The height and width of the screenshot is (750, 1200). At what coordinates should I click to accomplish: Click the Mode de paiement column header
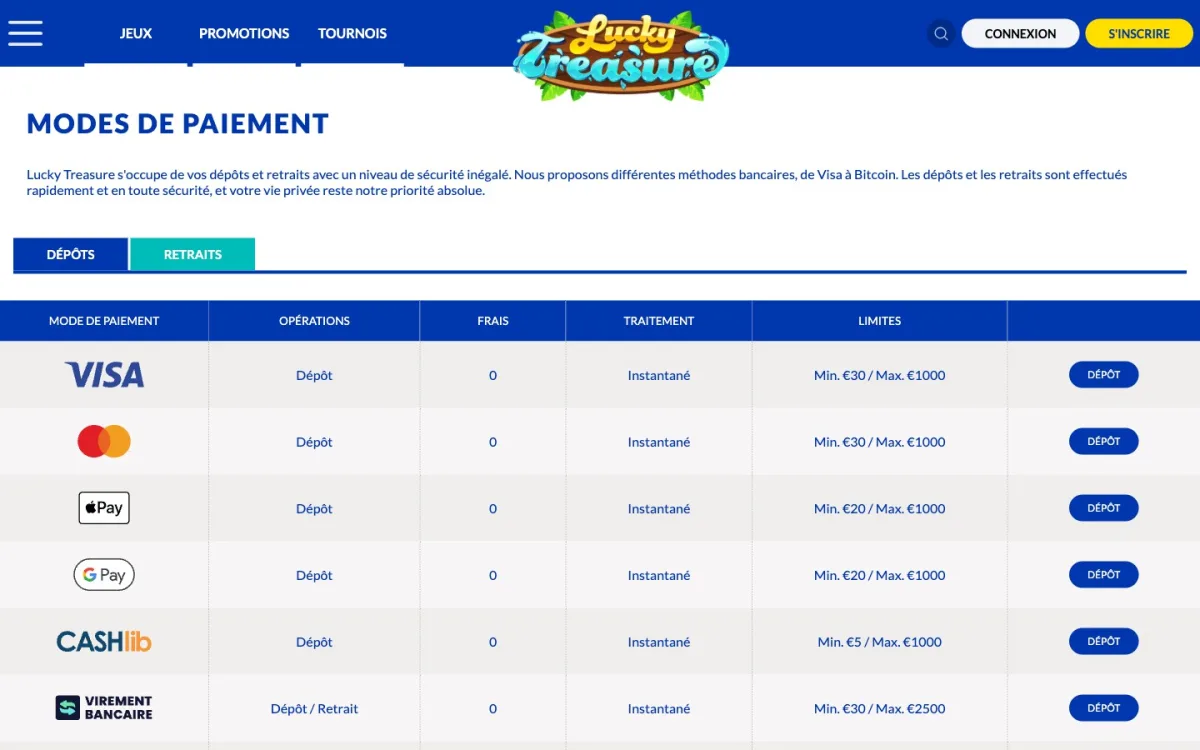104,321
